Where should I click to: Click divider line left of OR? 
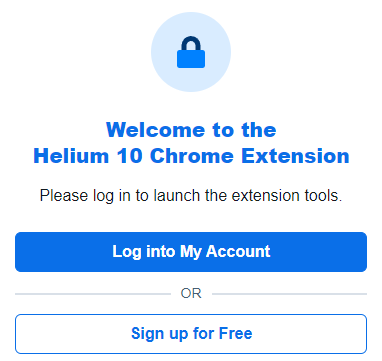[x=93, y=294]
